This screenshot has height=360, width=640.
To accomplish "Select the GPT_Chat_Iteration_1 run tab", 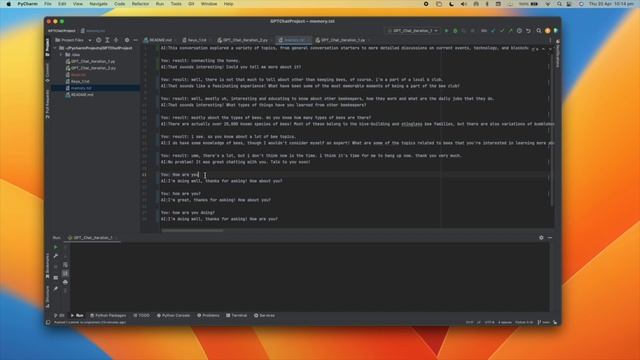I will pyautogui.click(x=92, y=238).
